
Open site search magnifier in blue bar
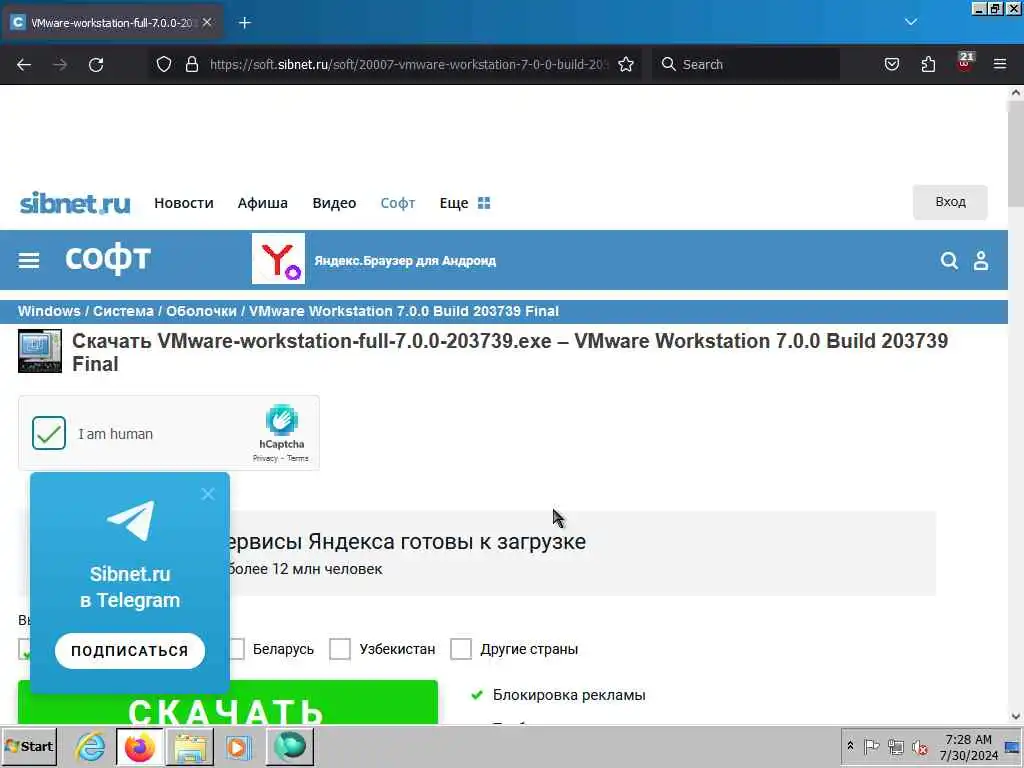pyautogui.click(x=949, y=261)
